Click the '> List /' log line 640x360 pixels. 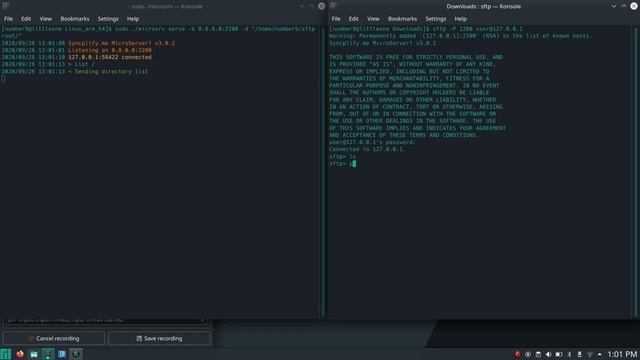click(81, 64)
